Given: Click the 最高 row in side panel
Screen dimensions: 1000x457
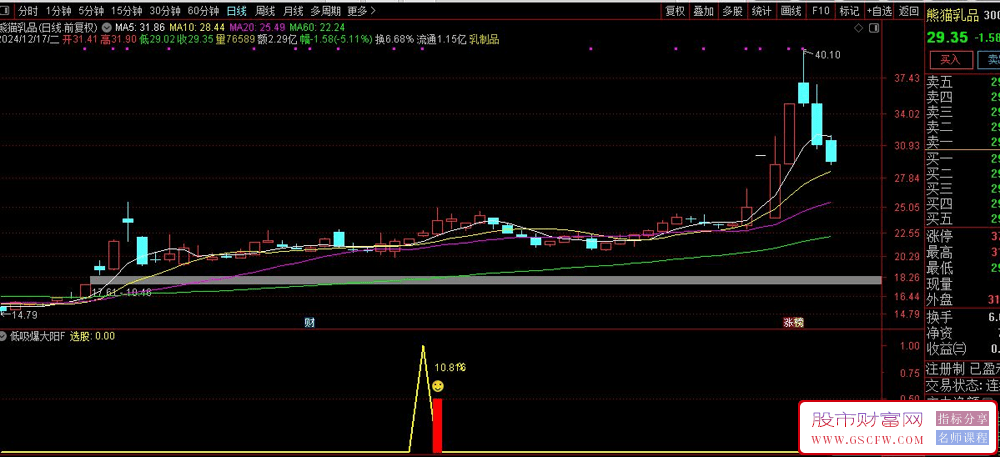Looking at the screenshot, I should pos(963,252).
